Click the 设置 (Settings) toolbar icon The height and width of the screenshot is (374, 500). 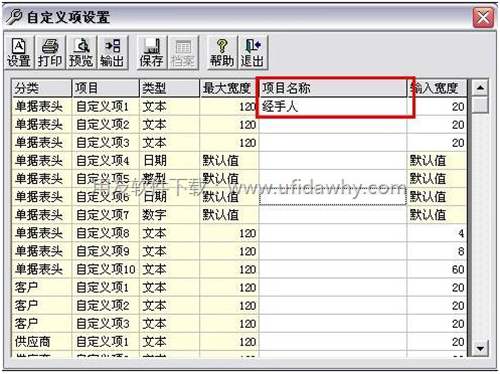tap(19, 53)
